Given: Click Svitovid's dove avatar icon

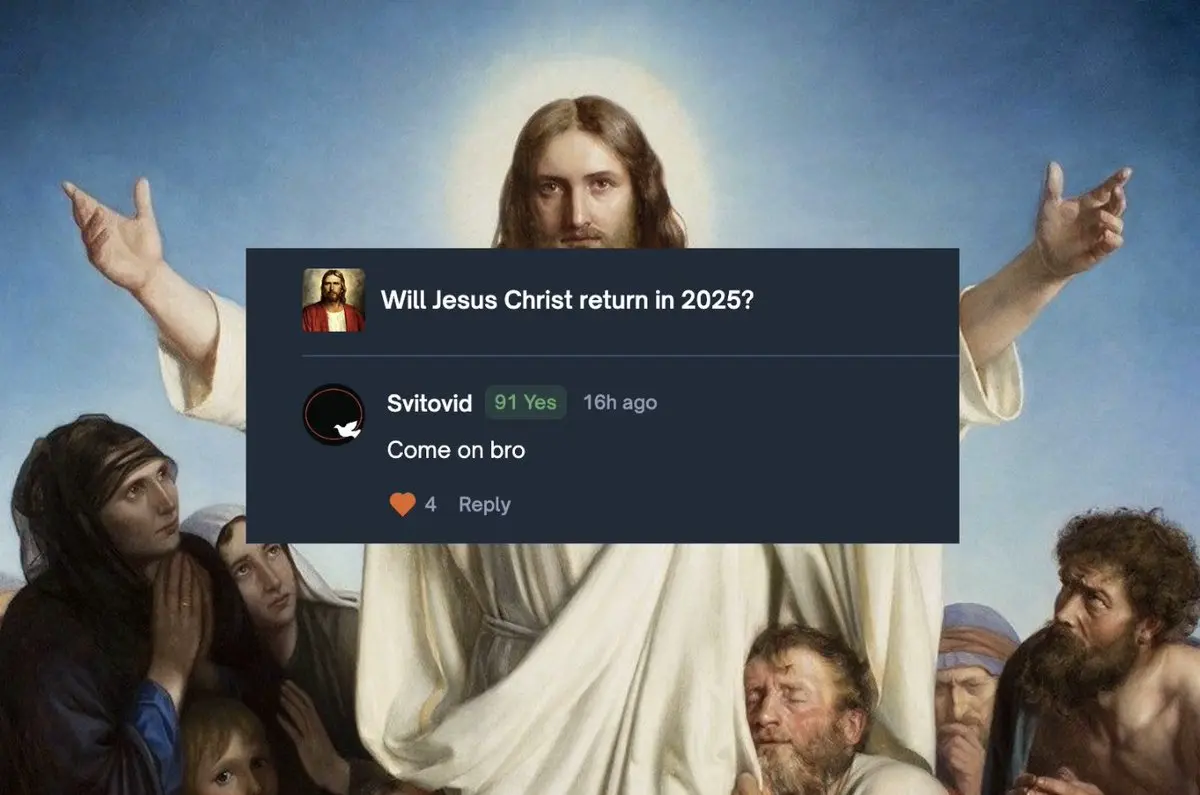Looking at the screenshot, I should (x=333, y=414).
